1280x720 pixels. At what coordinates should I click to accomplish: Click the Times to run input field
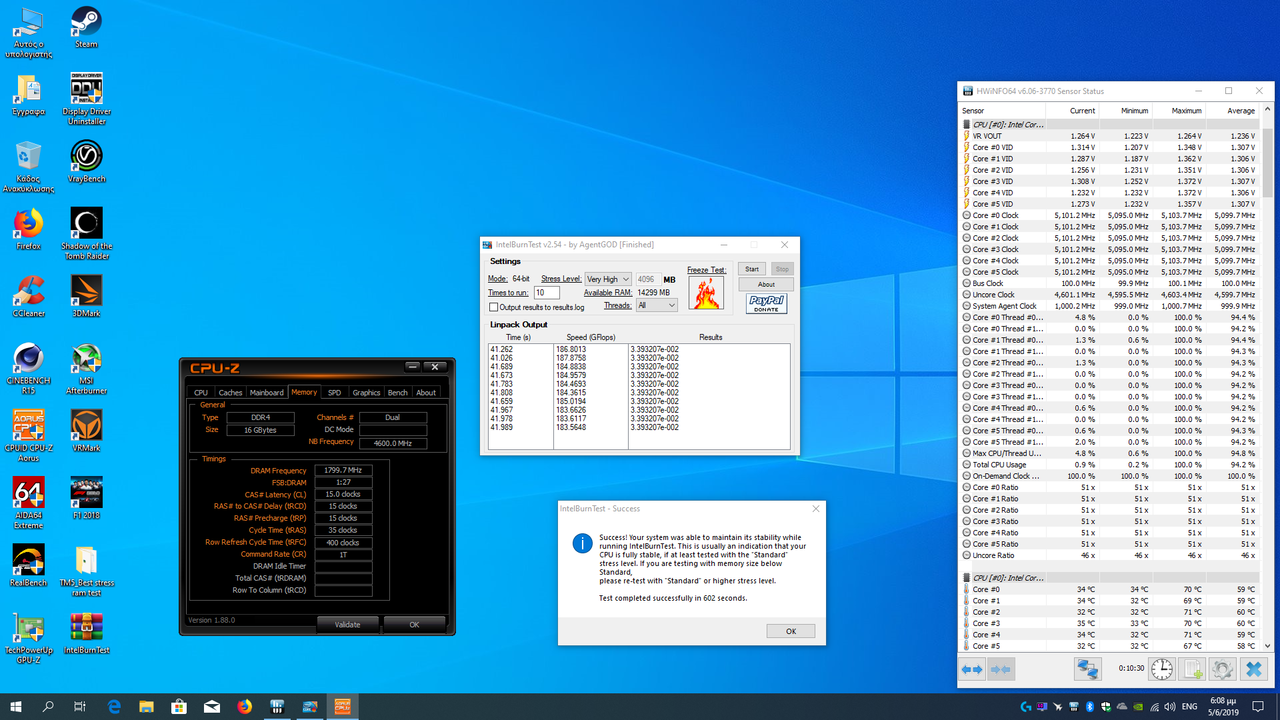coord(546,293)
